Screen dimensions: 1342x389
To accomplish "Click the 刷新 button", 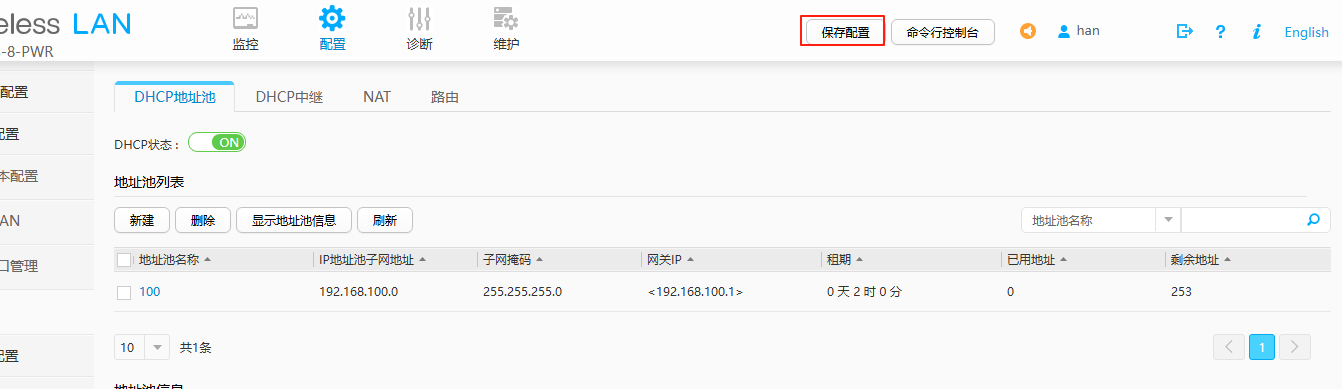I will pos(385,220).
